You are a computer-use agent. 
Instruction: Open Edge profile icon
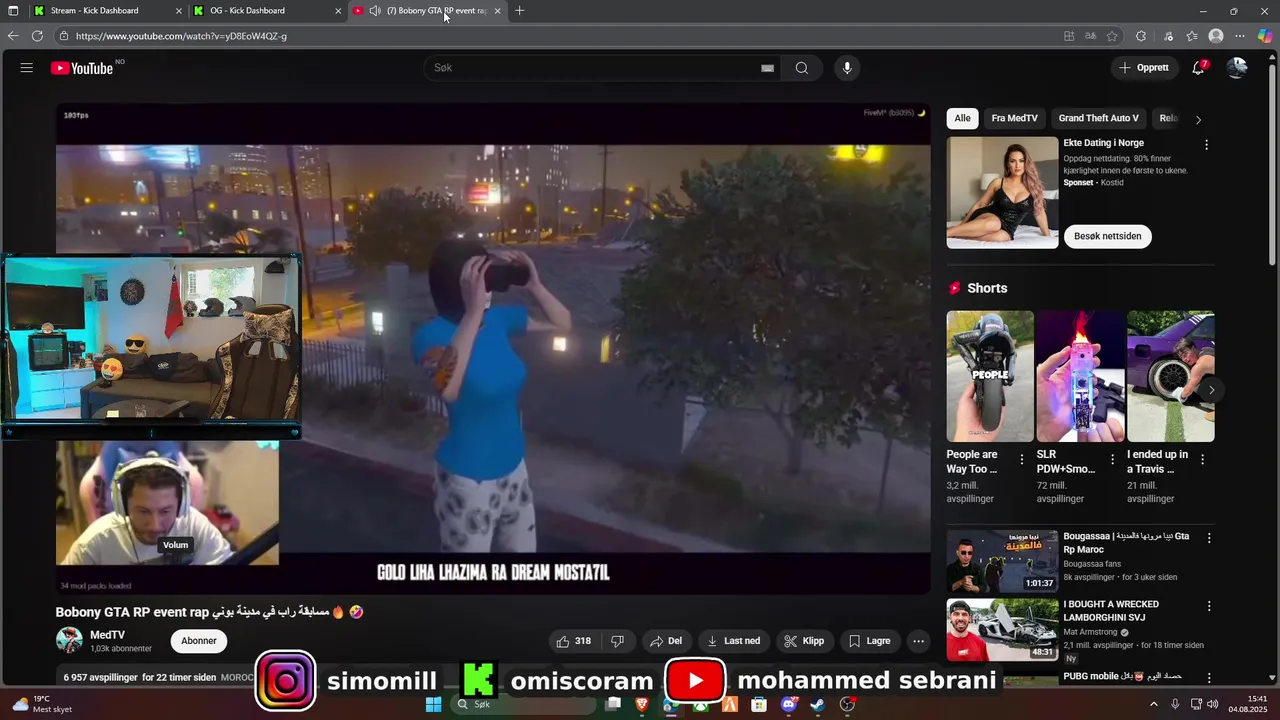[x=1216, y=36]
